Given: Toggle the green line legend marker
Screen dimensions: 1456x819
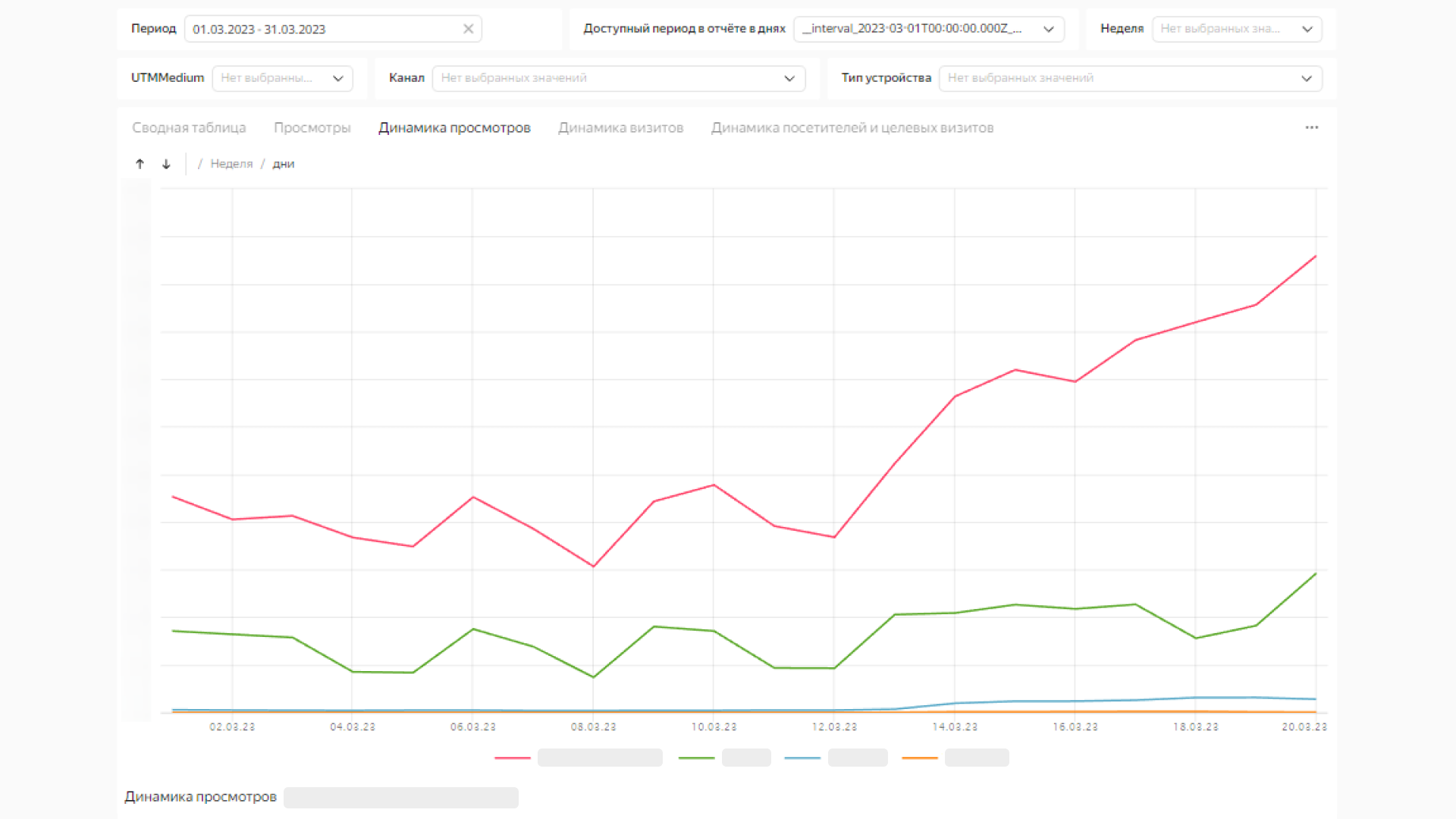Looking at the screenshot, I should (x=696, y=758).
